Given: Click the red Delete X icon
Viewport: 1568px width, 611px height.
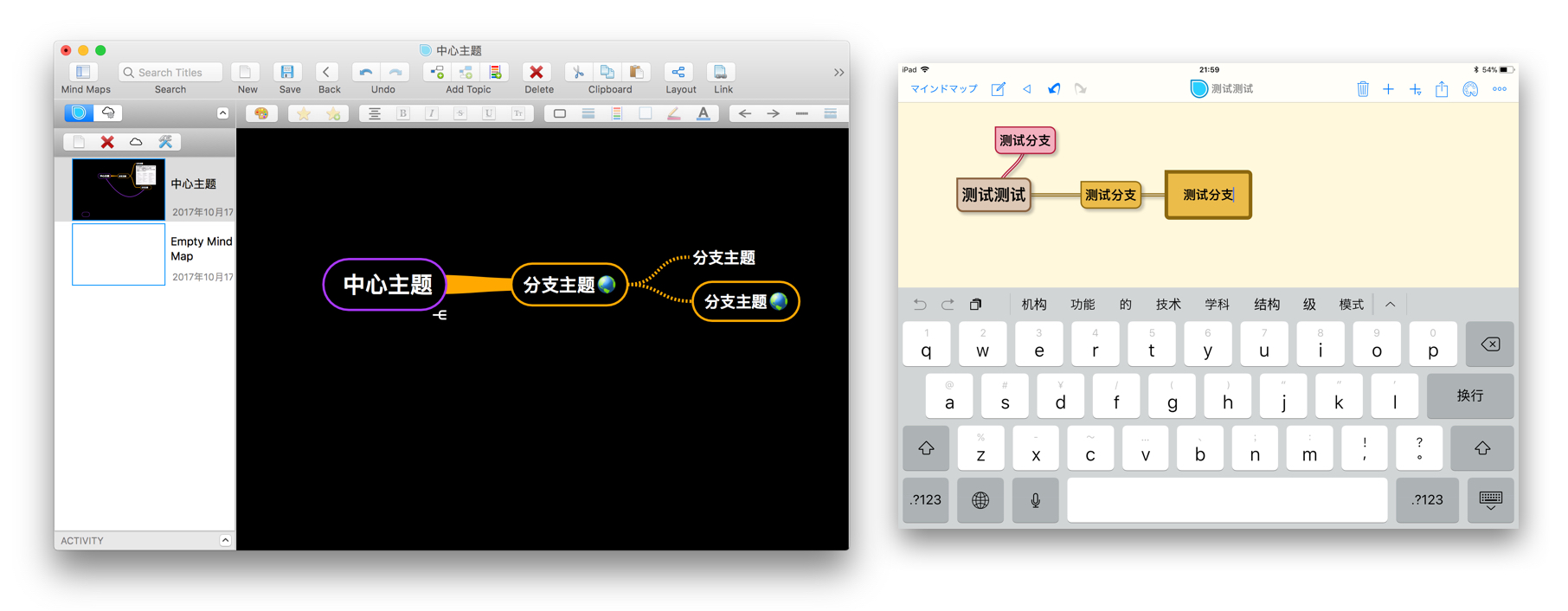Looking at the screenshot, I should 537,73.
